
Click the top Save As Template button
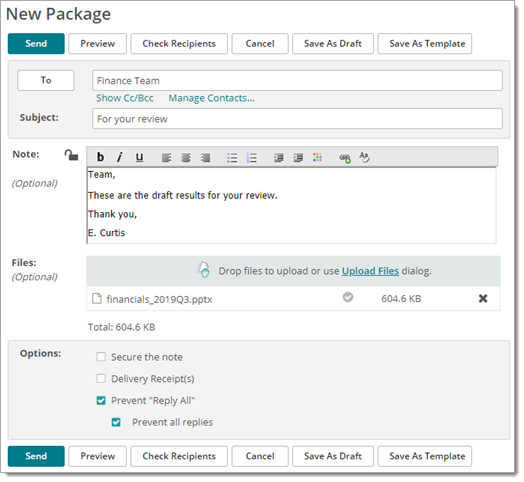425,43
